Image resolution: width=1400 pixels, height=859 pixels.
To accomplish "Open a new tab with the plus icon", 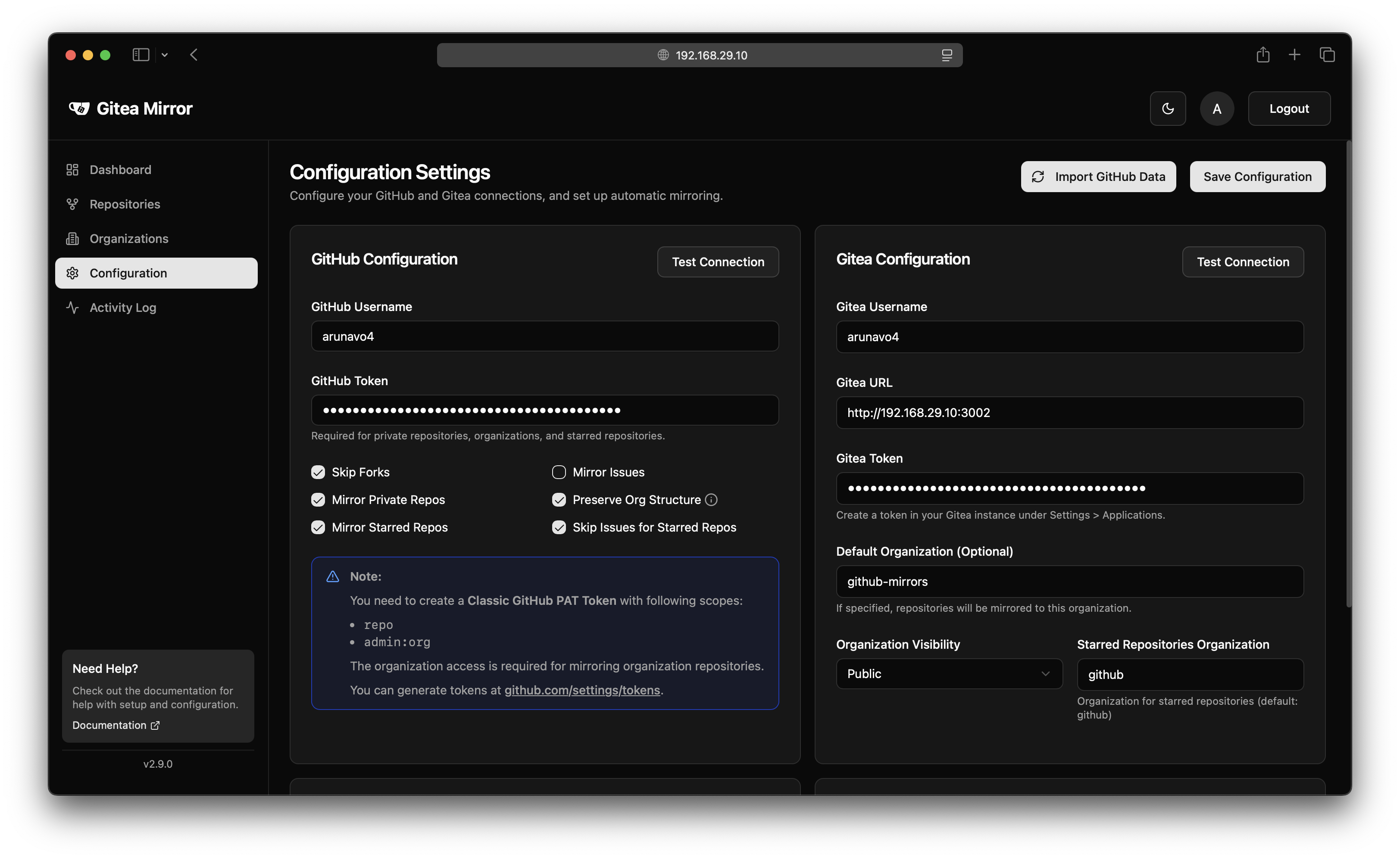I will click(x=1294, y=55).
